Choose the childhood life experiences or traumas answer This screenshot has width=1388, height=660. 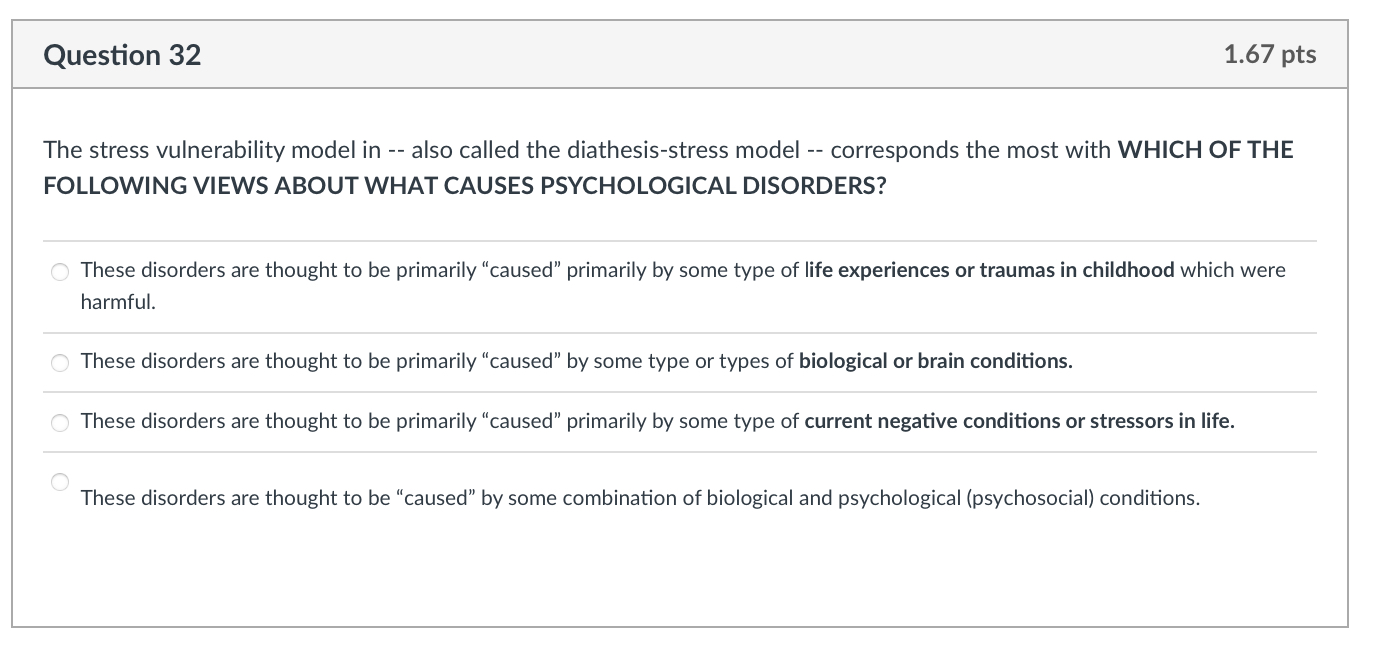tap(60, 271)
